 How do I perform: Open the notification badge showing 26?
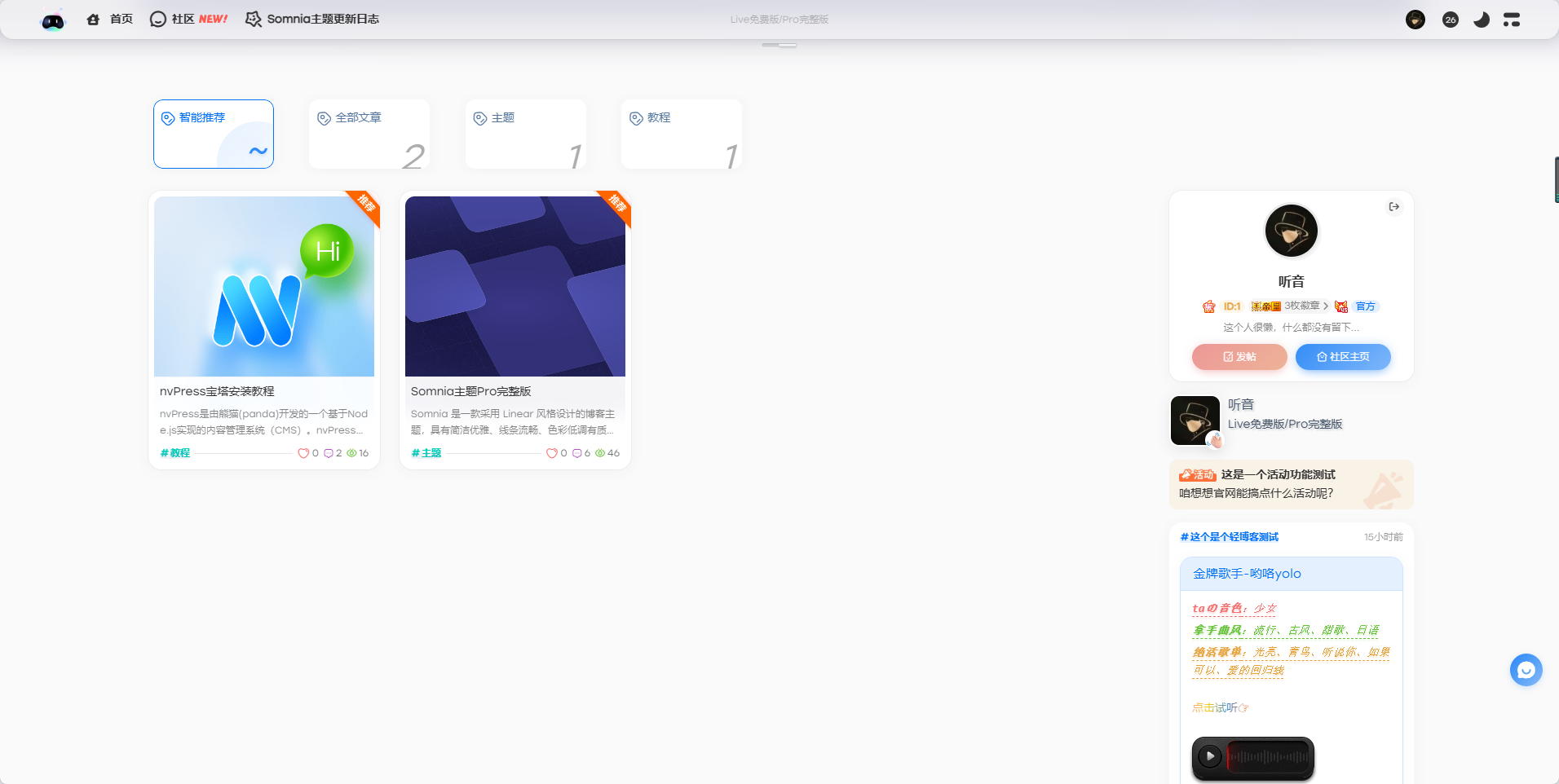point(1450,20)
